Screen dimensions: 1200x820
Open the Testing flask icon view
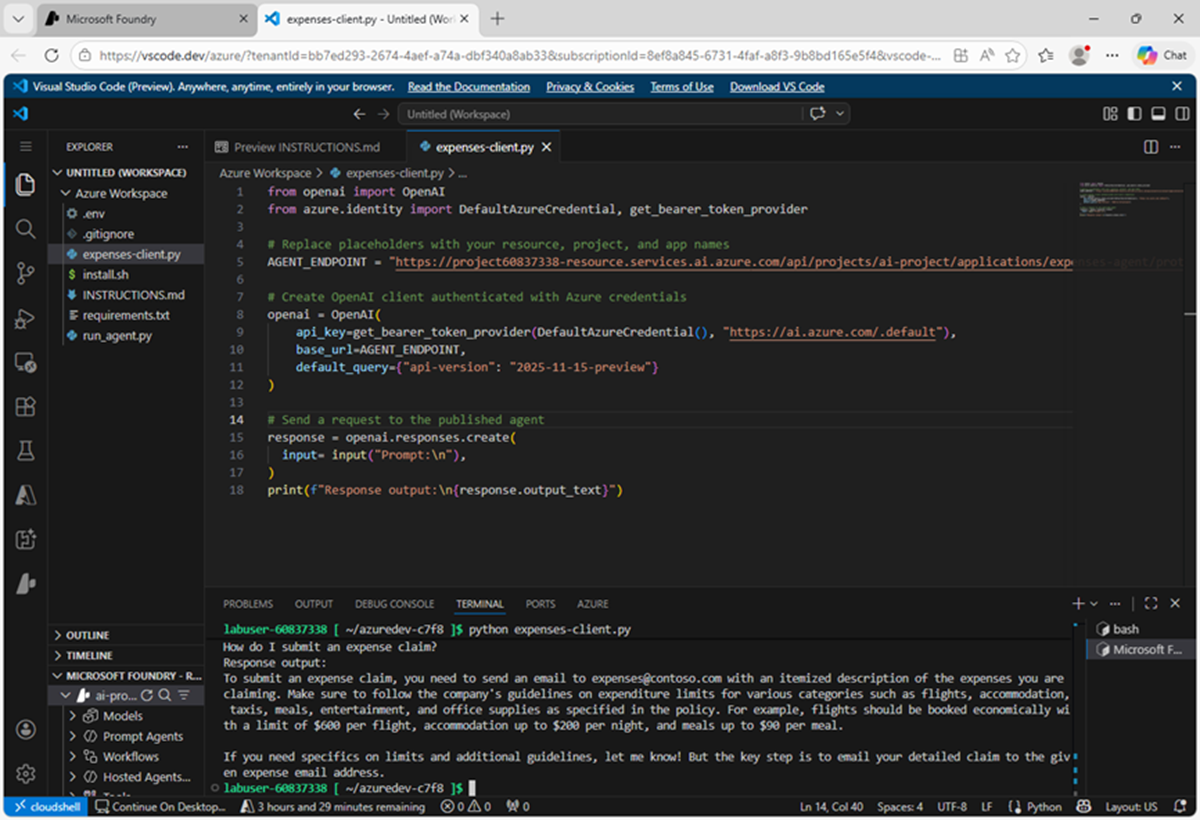26,451
